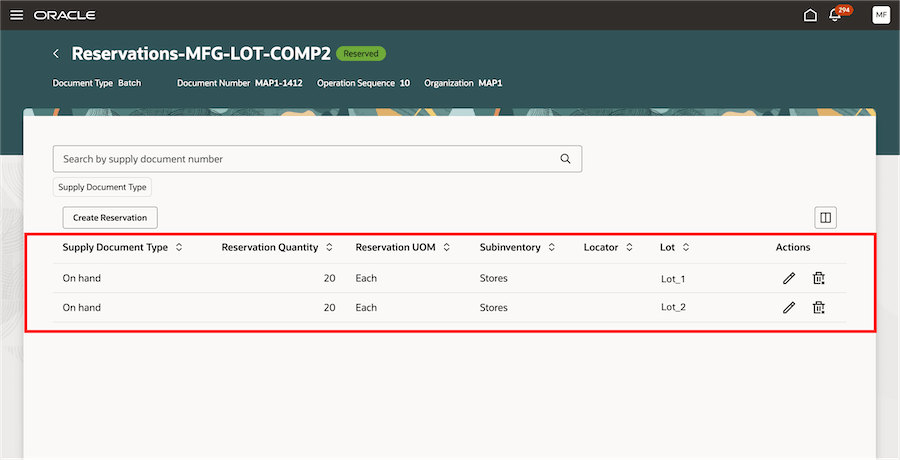Click quantity 20 in the Lot_1 row
This screenshot has width=900, height=460.
tap(329, 278)
